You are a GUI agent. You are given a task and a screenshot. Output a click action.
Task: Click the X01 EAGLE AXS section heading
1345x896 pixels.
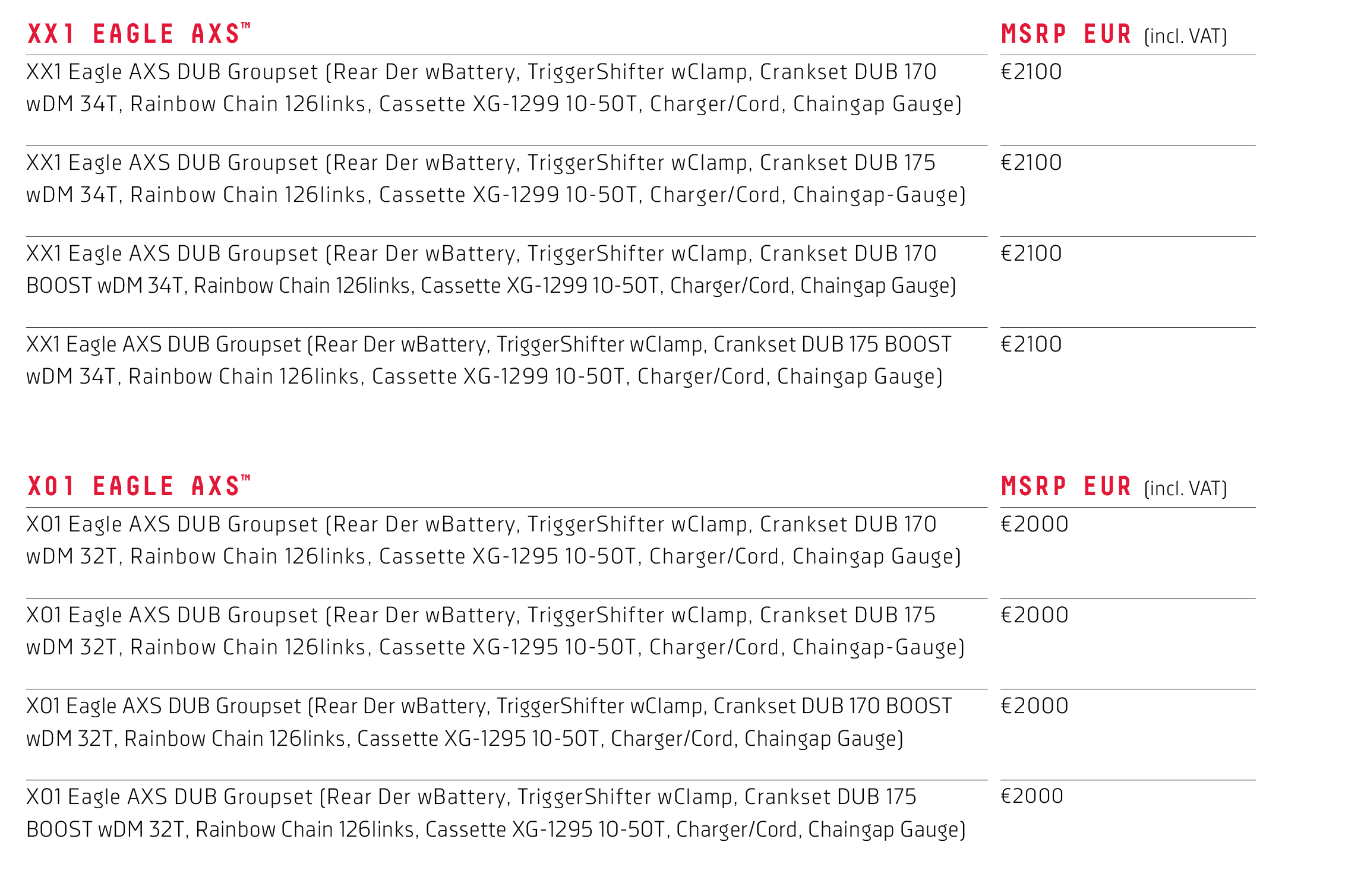click(x=139, y=486)
